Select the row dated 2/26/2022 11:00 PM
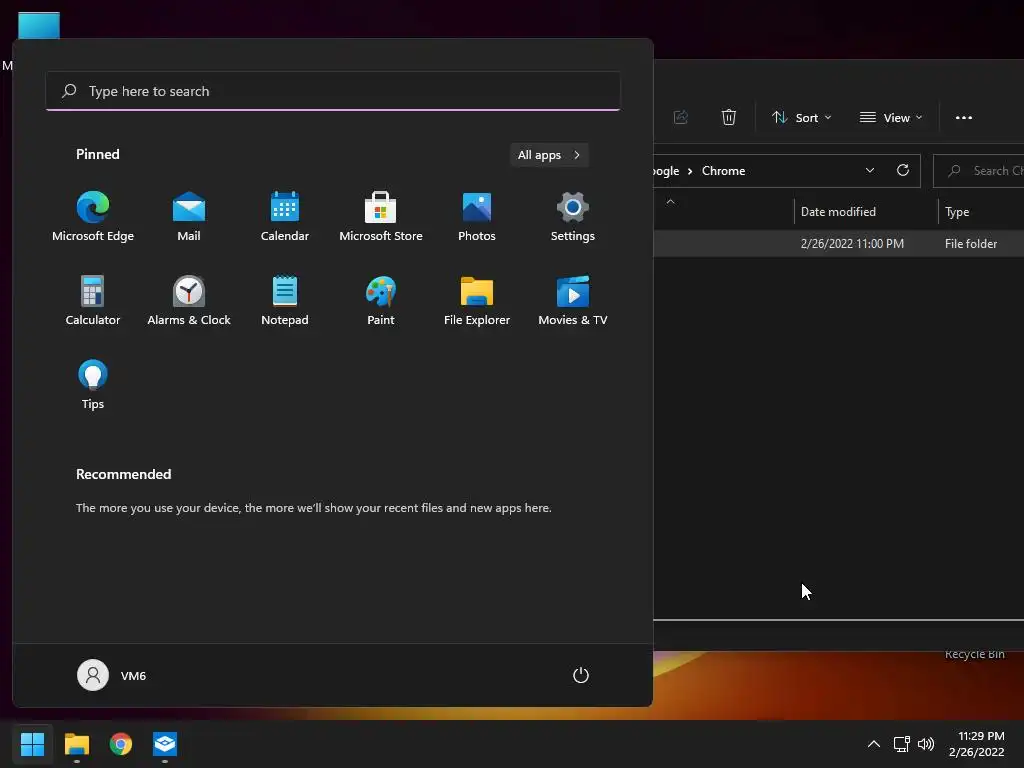 pos(839,244)
